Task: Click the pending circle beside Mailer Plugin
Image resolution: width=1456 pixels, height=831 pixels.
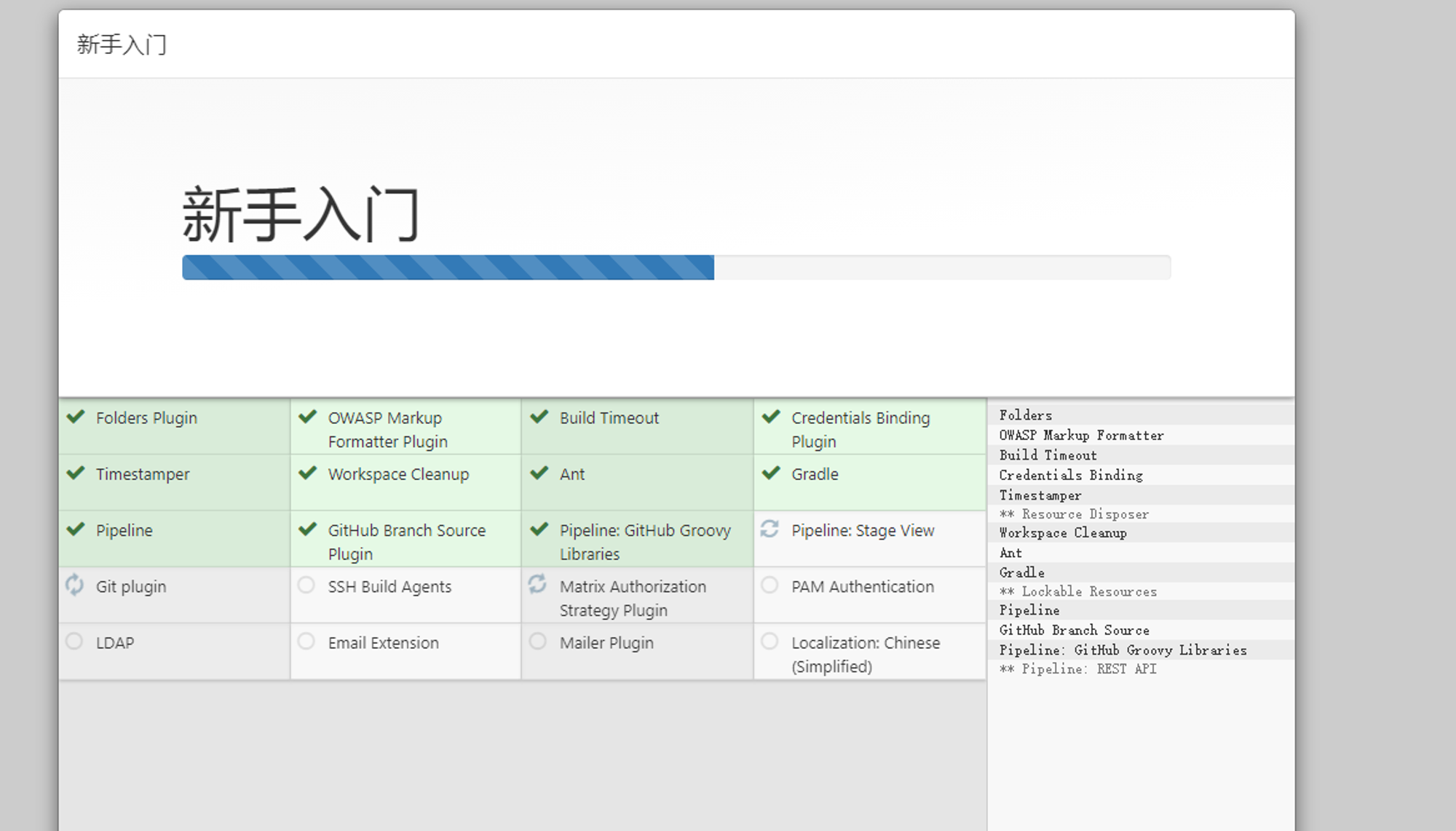Action: (x=538, y=641)
